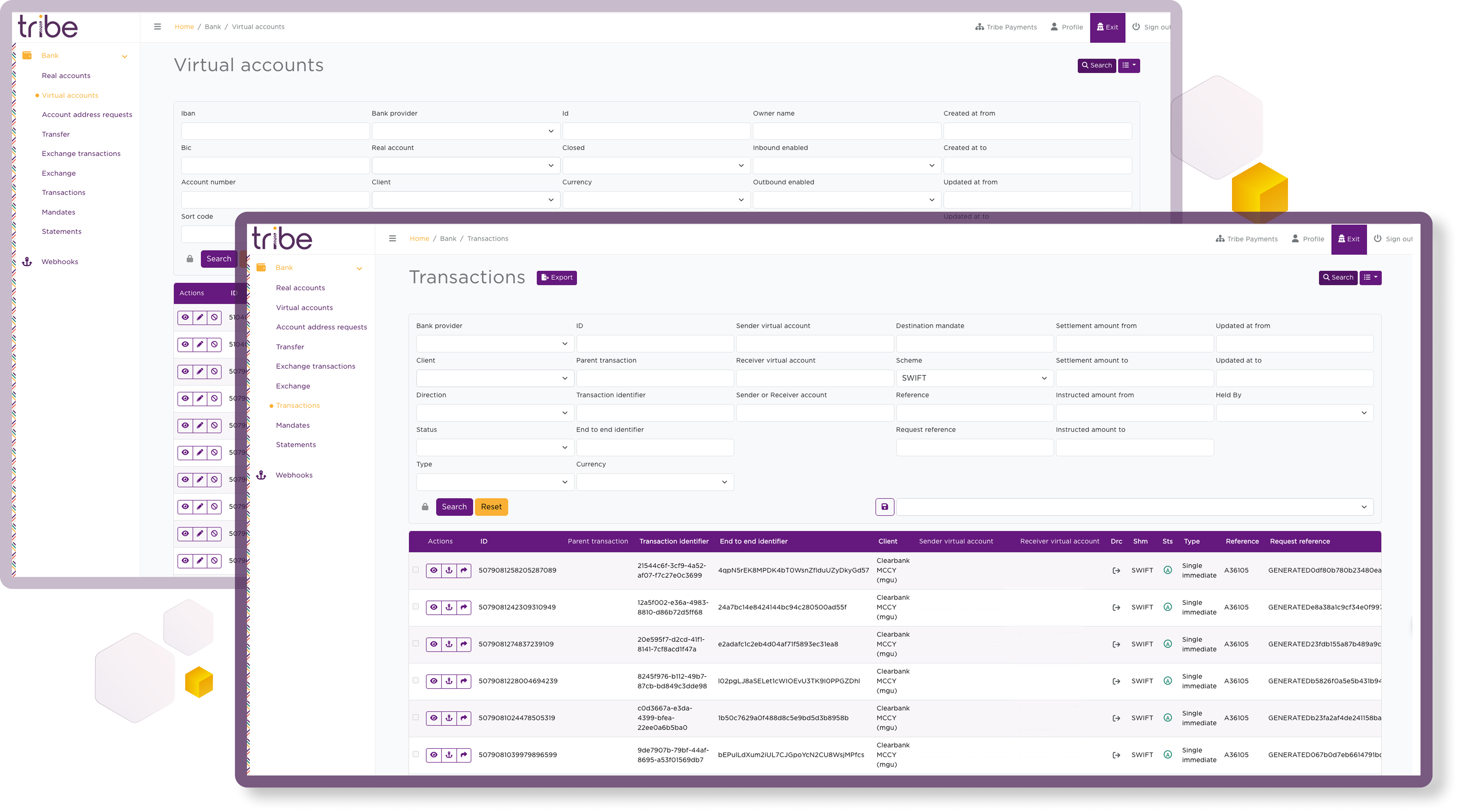Click Tribe Payments in Transactions header
Viewport: 1459px width, 812px height.
coord(1247,239)
